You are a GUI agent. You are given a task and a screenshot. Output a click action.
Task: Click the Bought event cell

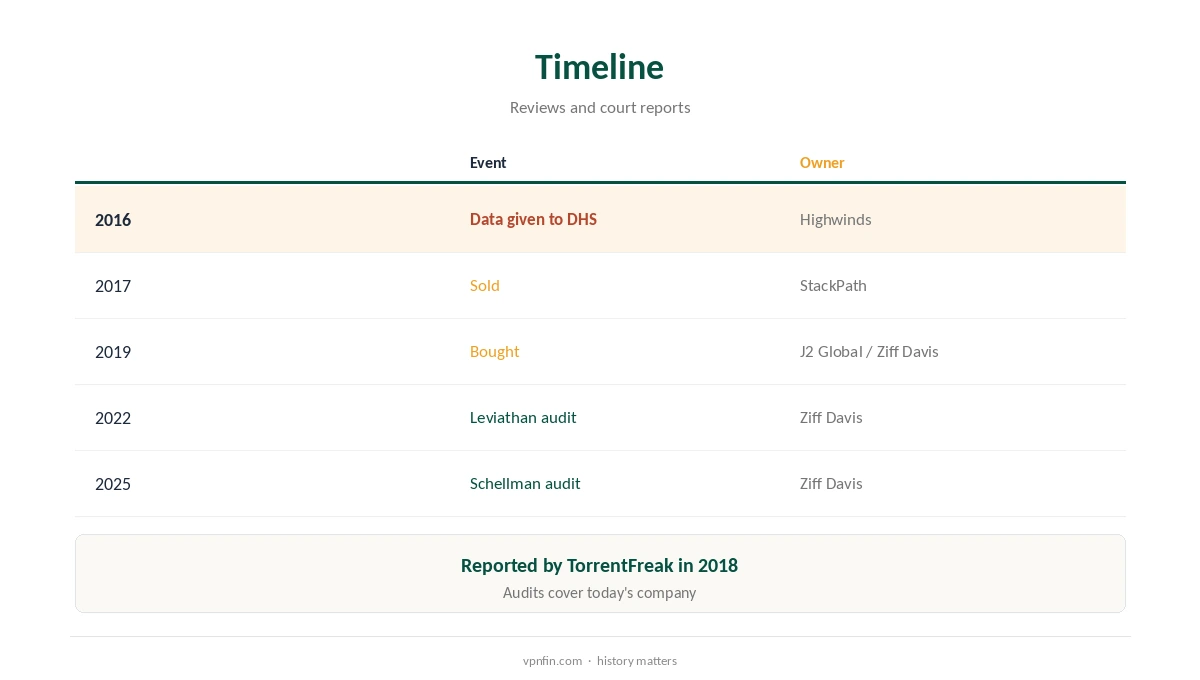click(494, 351)
